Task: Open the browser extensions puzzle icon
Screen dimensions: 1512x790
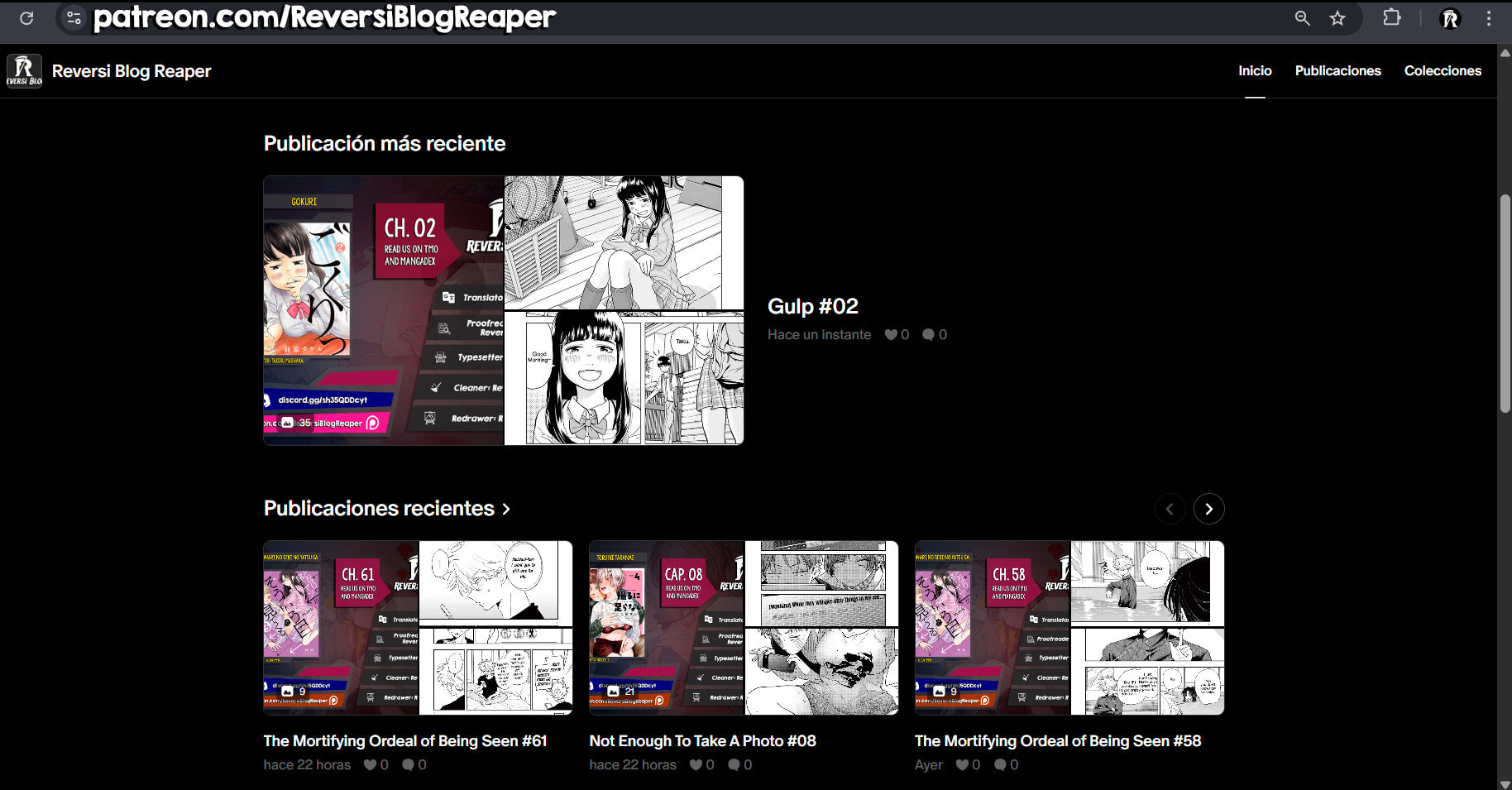Action: tap(1392, 17)
